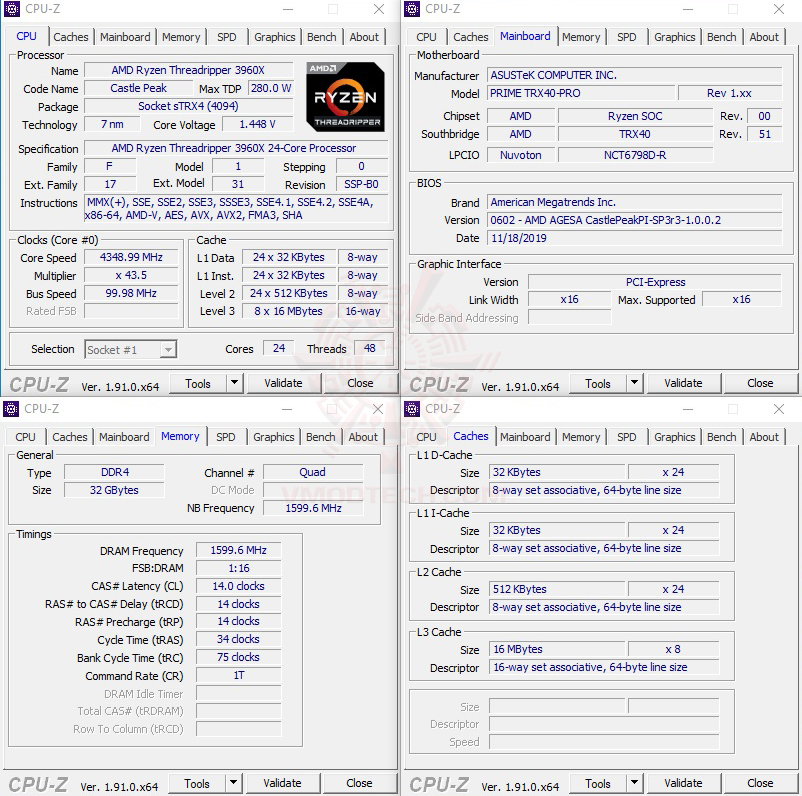This screenshot has height=796, width=802.
Task: Click the CPU-Z icon in the CPU window title bar
Action: click(11, 9)
